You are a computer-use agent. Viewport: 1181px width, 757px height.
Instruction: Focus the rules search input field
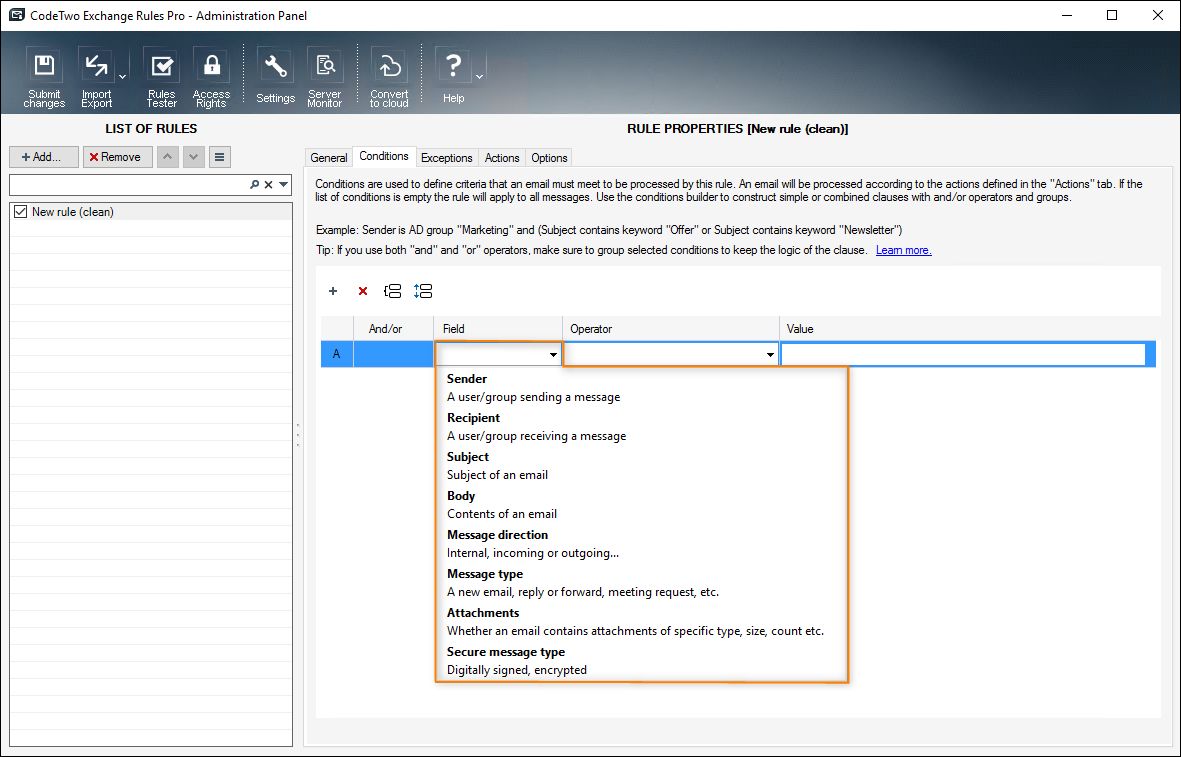129,185
